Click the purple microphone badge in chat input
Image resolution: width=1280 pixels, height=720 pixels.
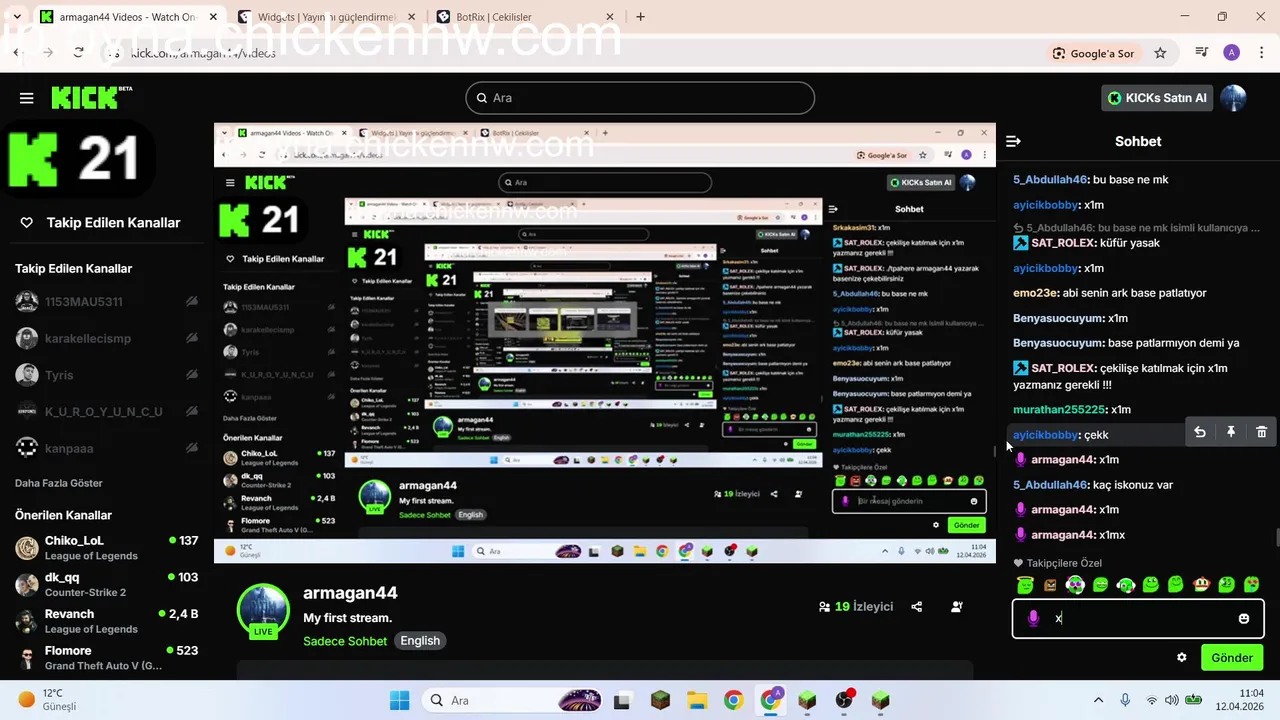1033,618
